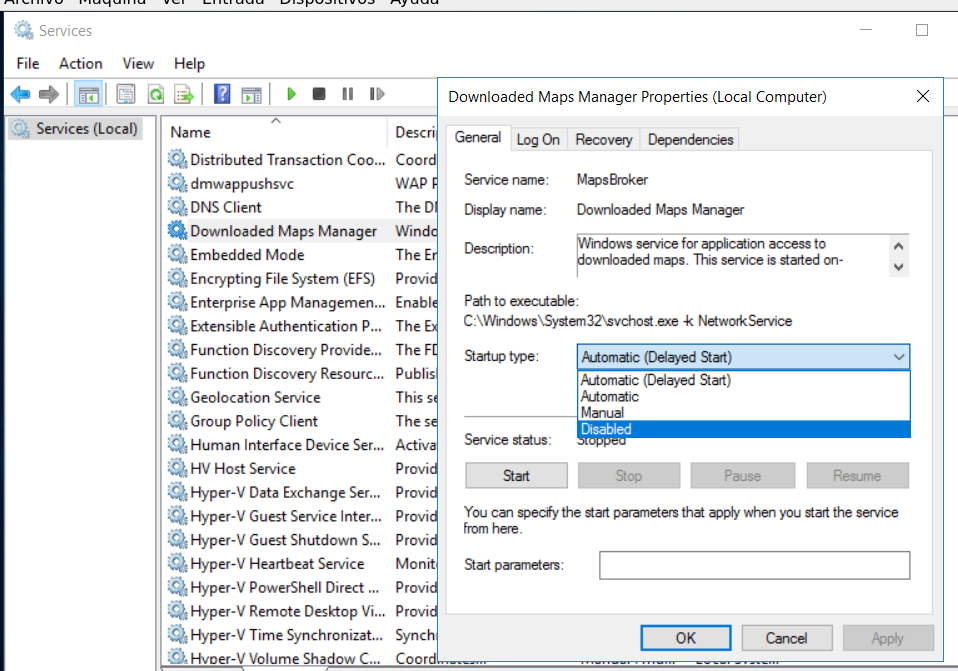Image resolution: width=958 pixels, height=671 pixels.
Task: Click the Apply button
Action: click(888, 638)
